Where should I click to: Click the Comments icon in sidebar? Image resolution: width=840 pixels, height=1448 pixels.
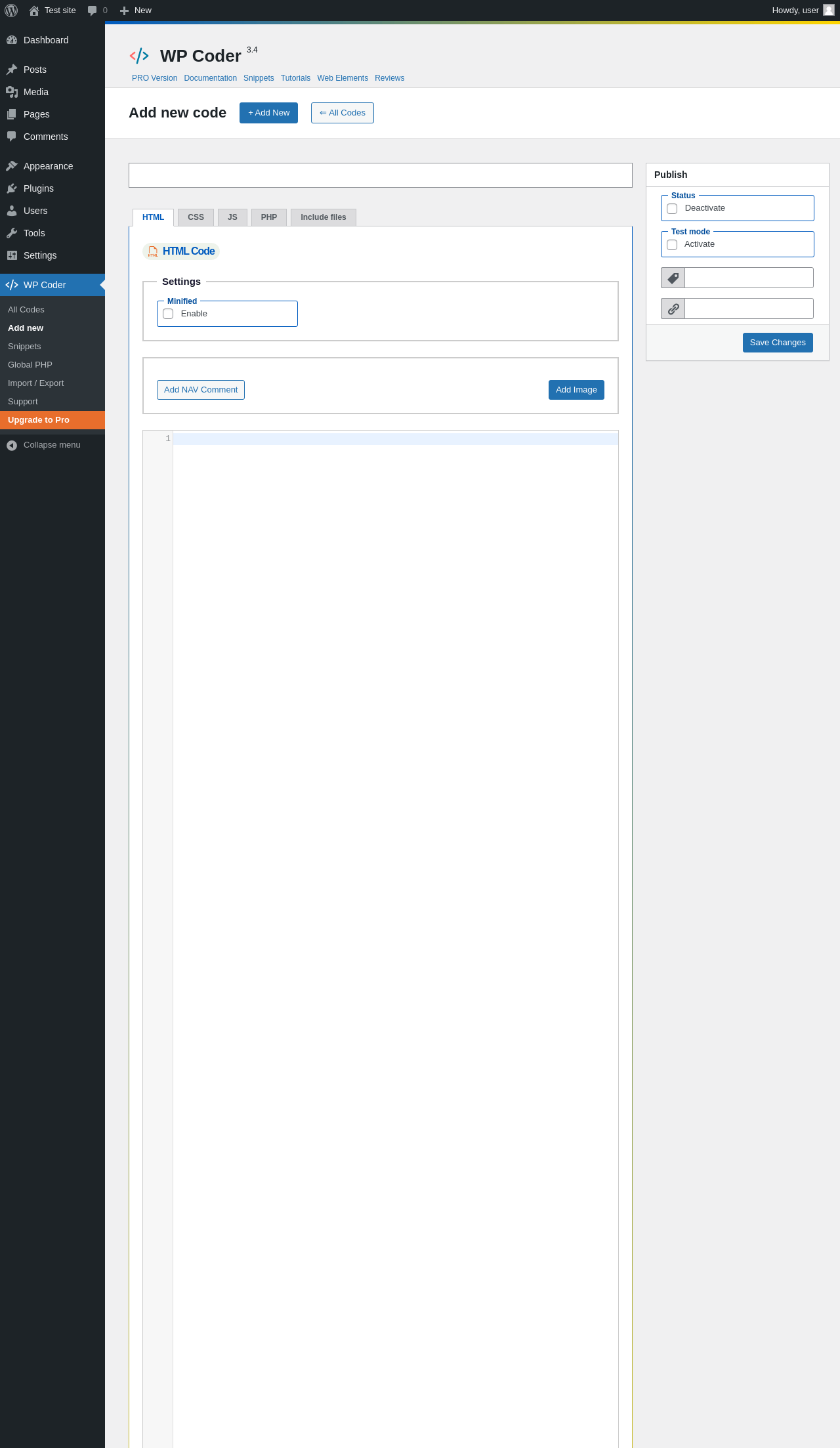click(12, 137)
